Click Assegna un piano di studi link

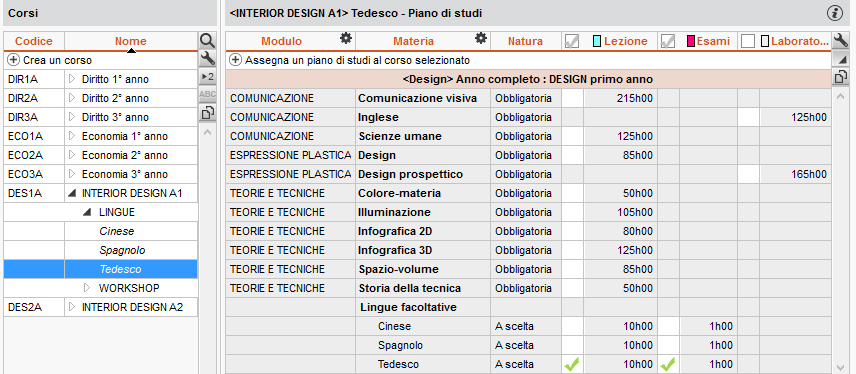pyautogui.click(x=349, y=61)
